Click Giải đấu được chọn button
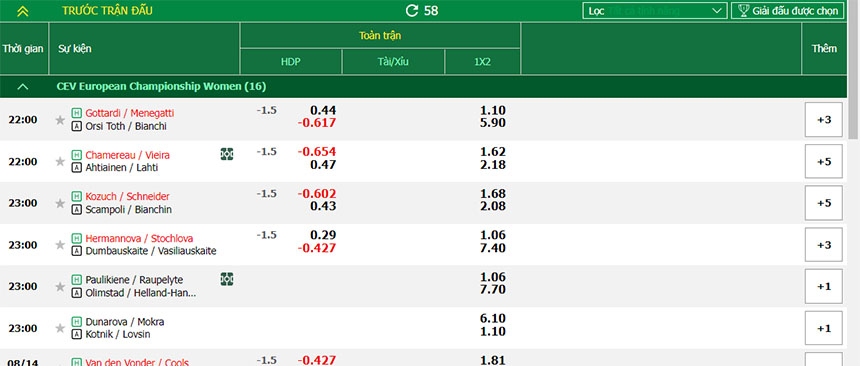This screenshot has width=860, height=366. pos(788,10)
